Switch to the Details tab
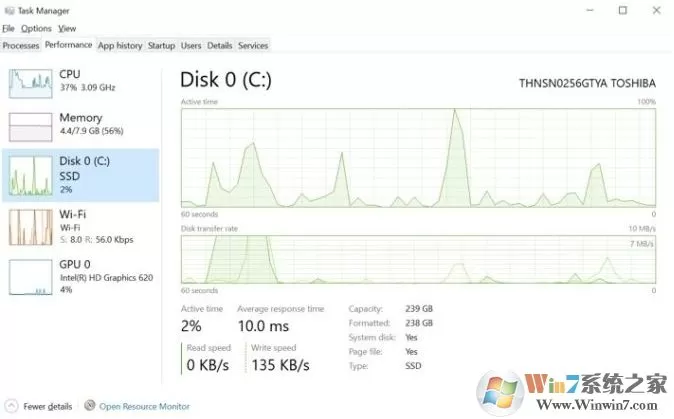The image size is (674, 419). click(x=220, y=45)
